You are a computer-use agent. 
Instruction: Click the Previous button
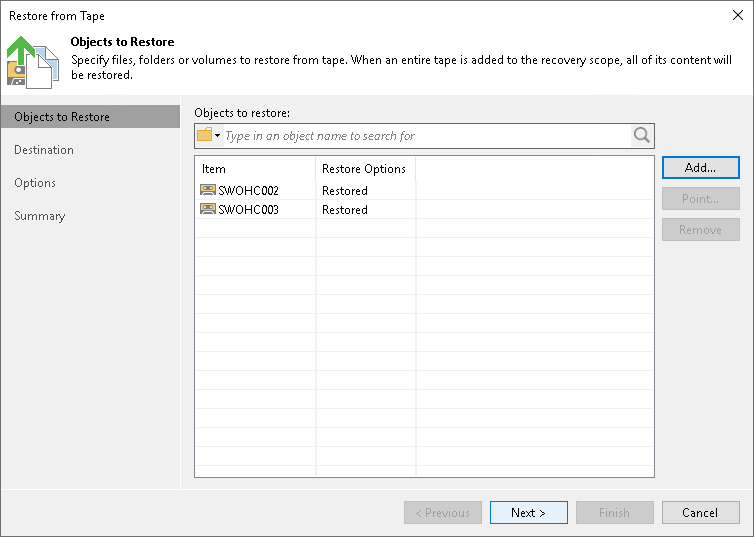[443, 512]
